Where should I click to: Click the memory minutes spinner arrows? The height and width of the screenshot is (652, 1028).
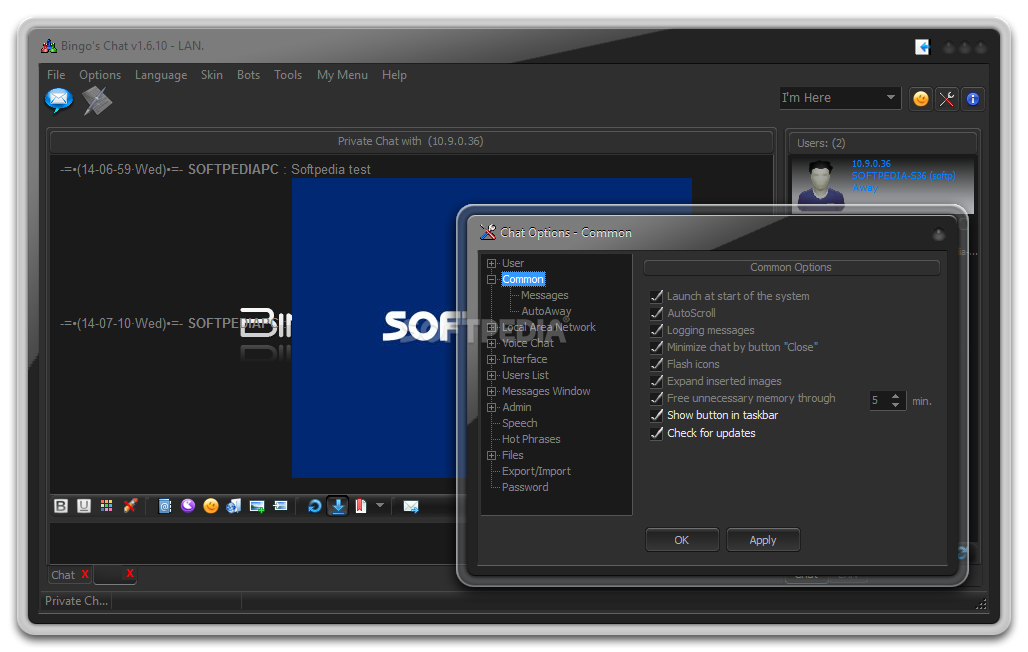coord(896,401)
